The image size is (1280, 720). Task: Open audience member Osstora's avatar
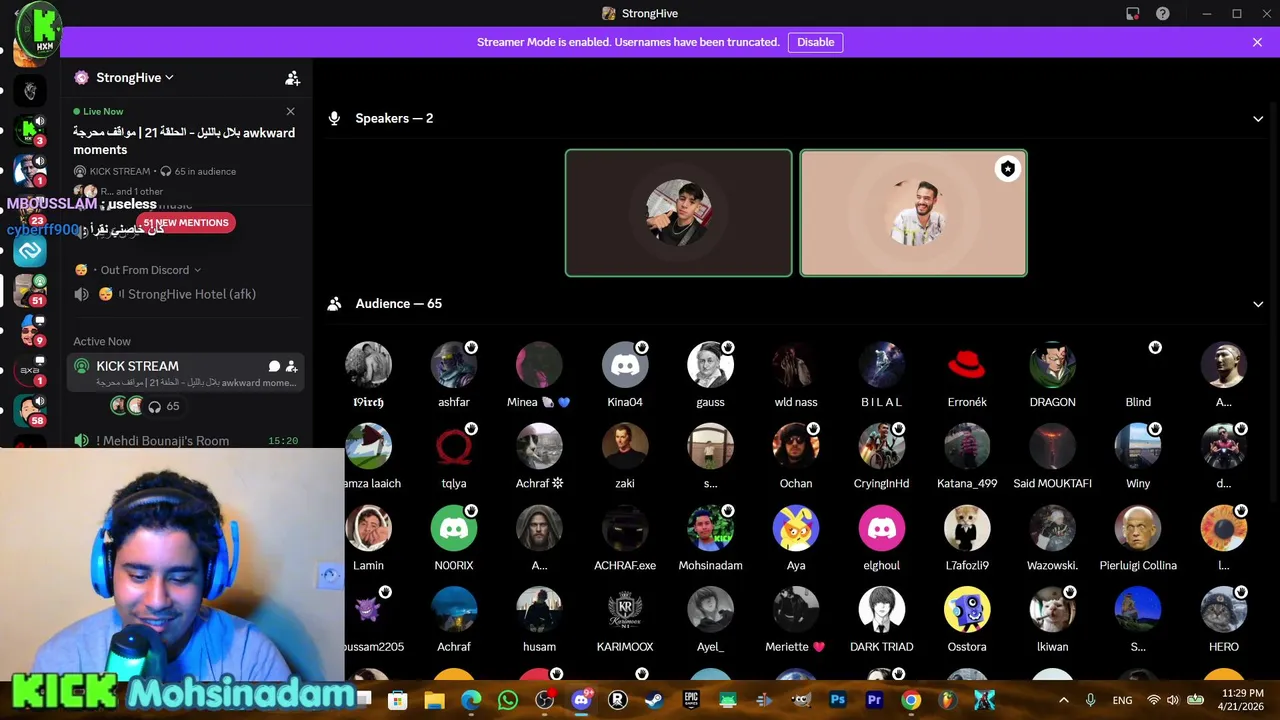[967, 610]
